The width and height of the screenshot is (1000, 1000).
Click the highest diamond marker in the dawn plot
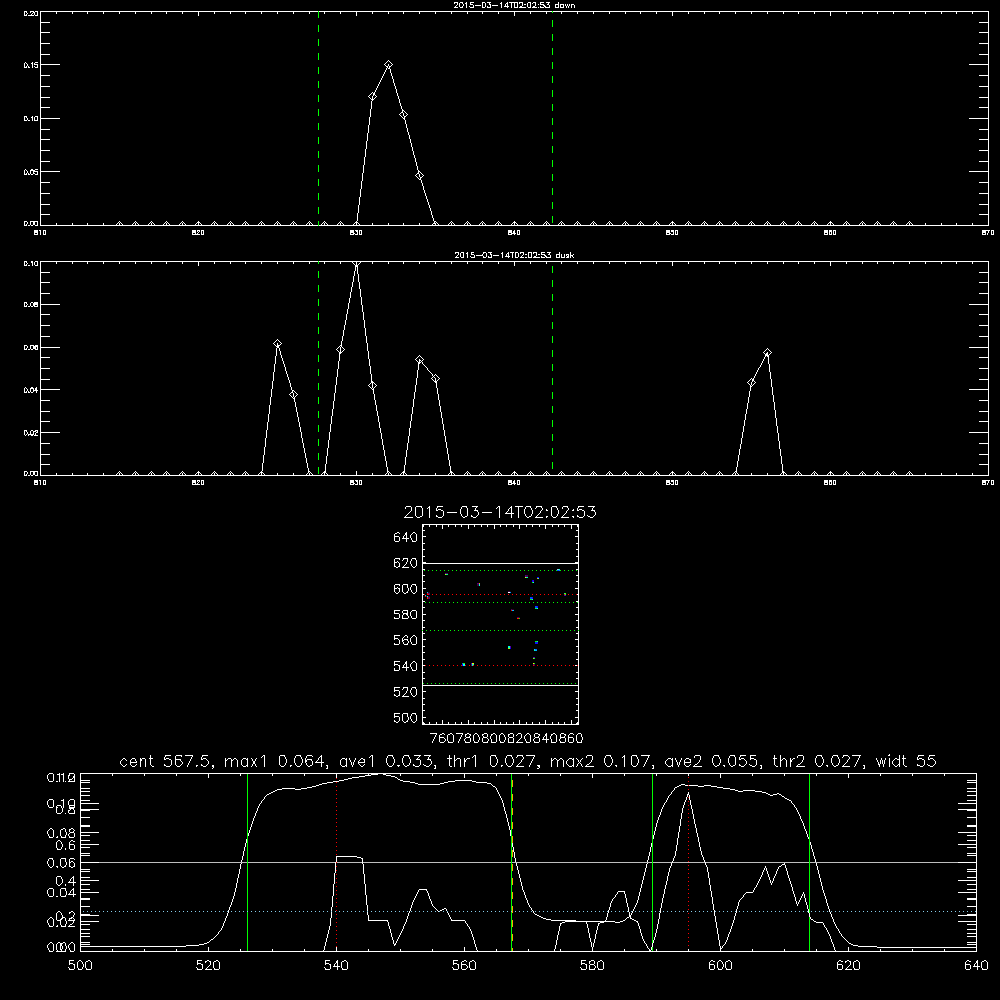388,64
